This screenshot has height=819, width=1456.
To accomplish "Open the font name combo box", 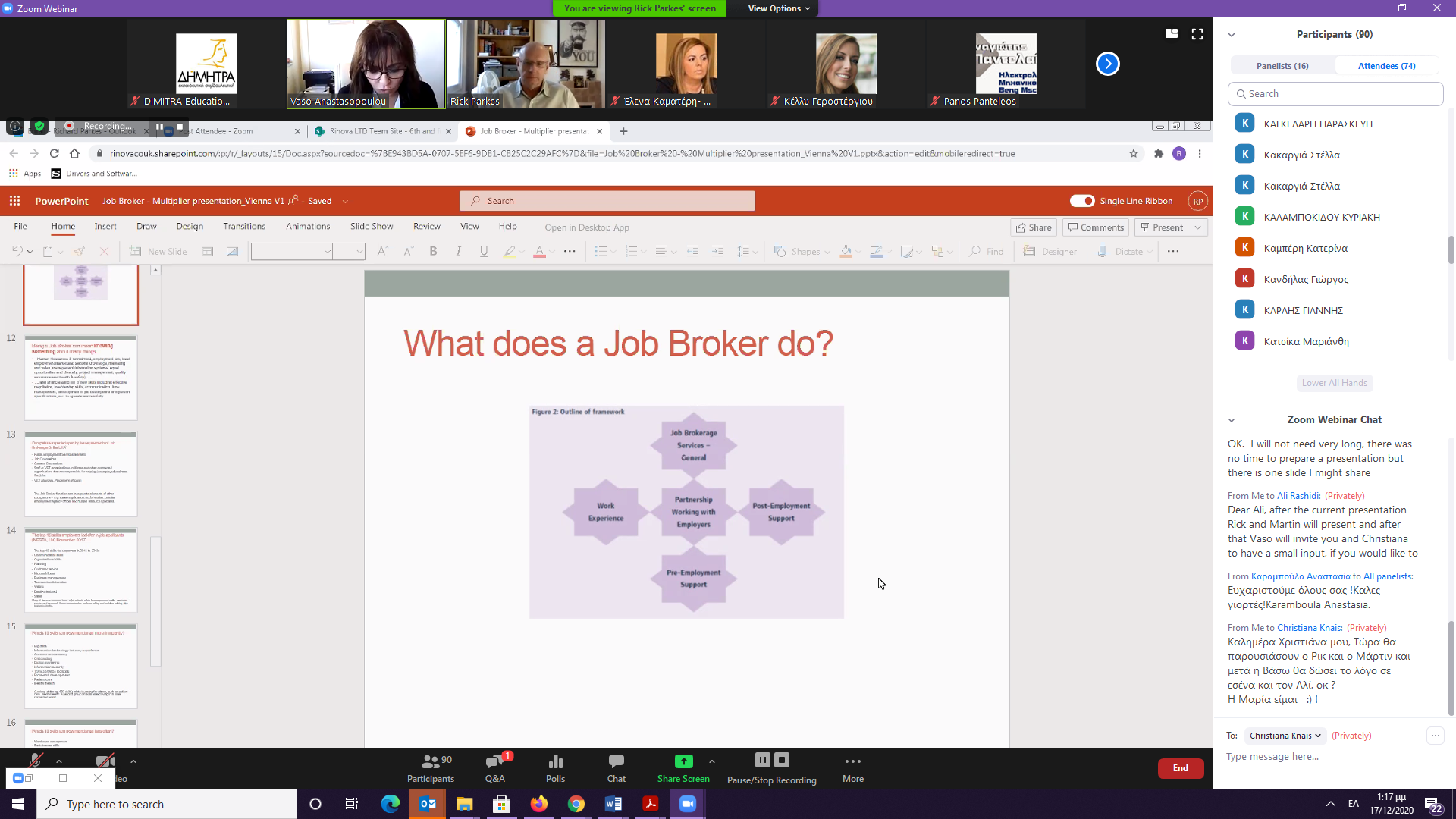I will pos(293,251).
